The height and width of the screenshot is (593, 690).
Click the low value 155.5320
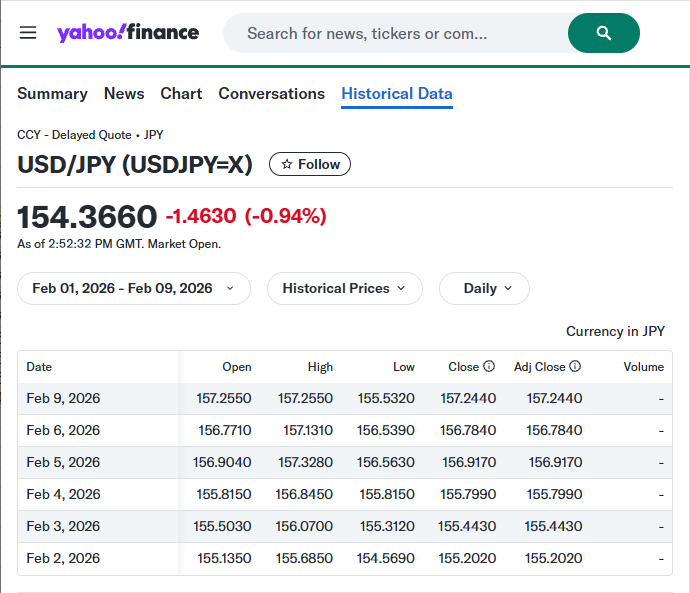[x=386, y=398]
